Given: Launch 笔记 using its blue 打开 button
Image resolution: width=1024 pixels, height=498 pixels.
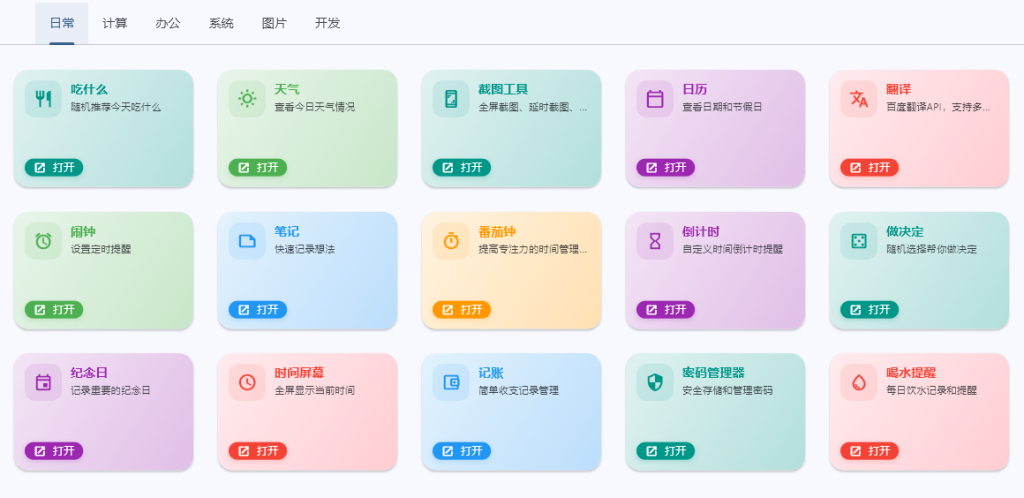Looking at the screenshot, I should (x=258, y=309).
